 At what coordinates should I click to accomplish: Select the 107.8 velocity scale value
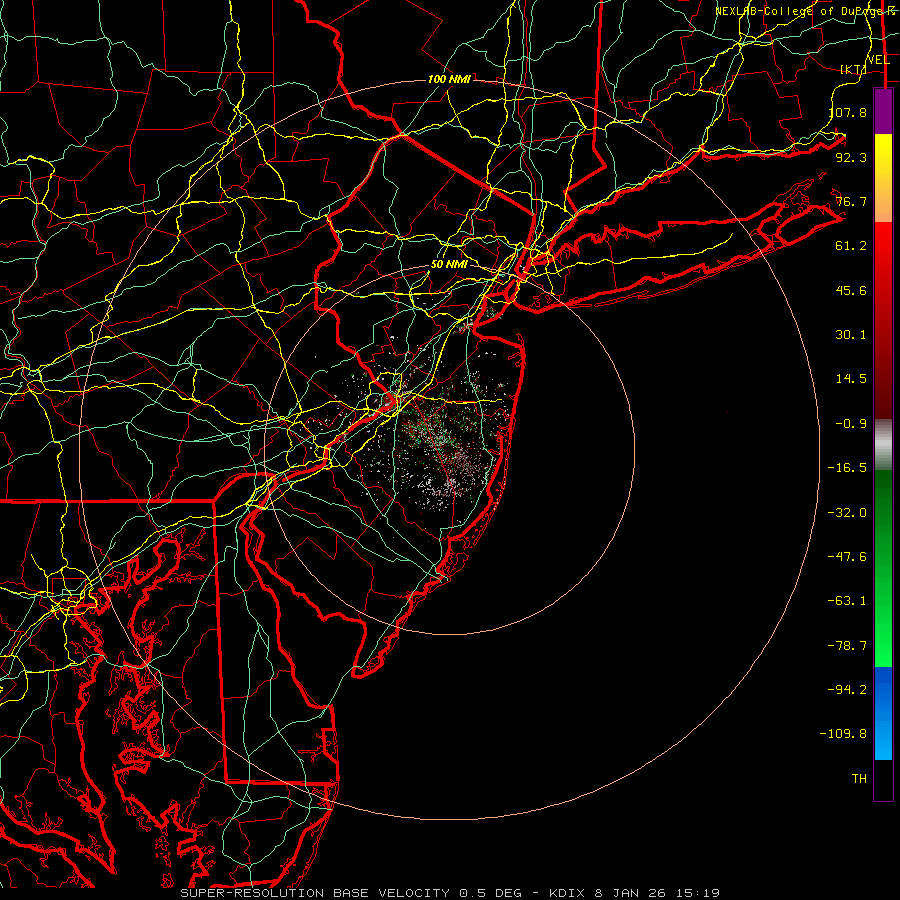coord(848,112)
